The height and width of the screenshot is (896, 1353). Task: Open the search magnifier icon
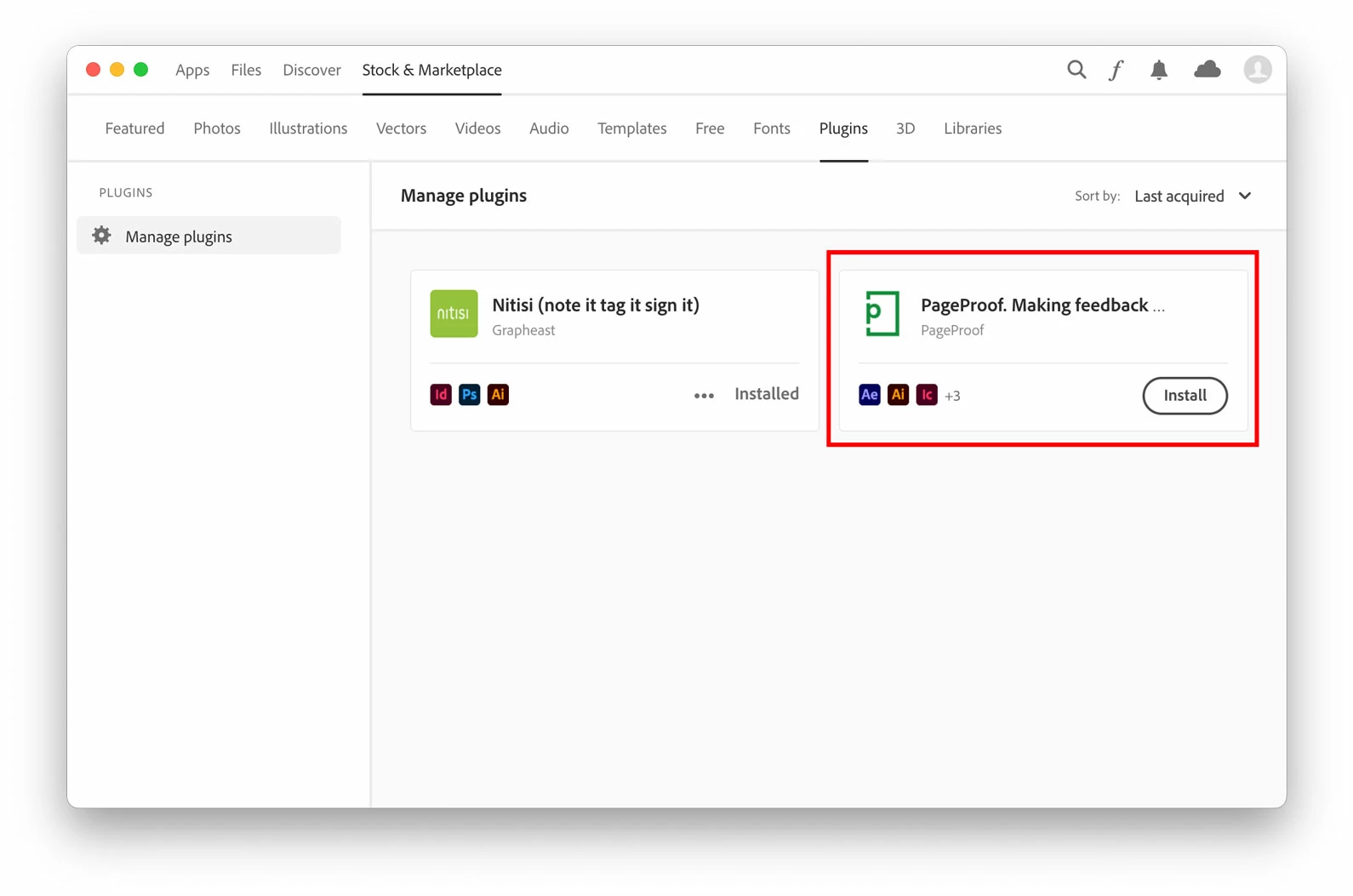point(1076,70)
